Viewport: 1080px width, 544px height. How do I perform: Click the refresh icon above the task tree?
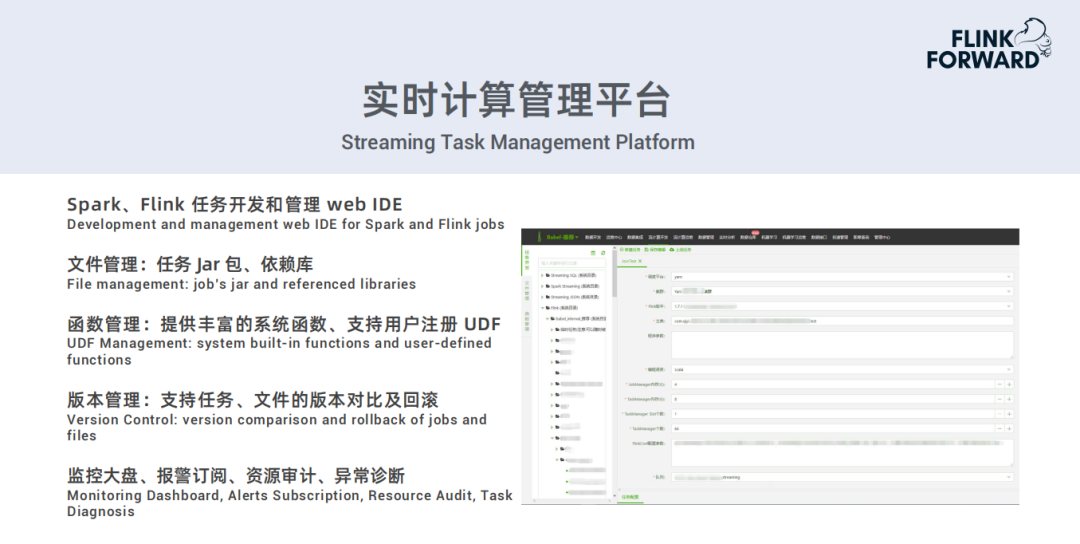(603, 253)
